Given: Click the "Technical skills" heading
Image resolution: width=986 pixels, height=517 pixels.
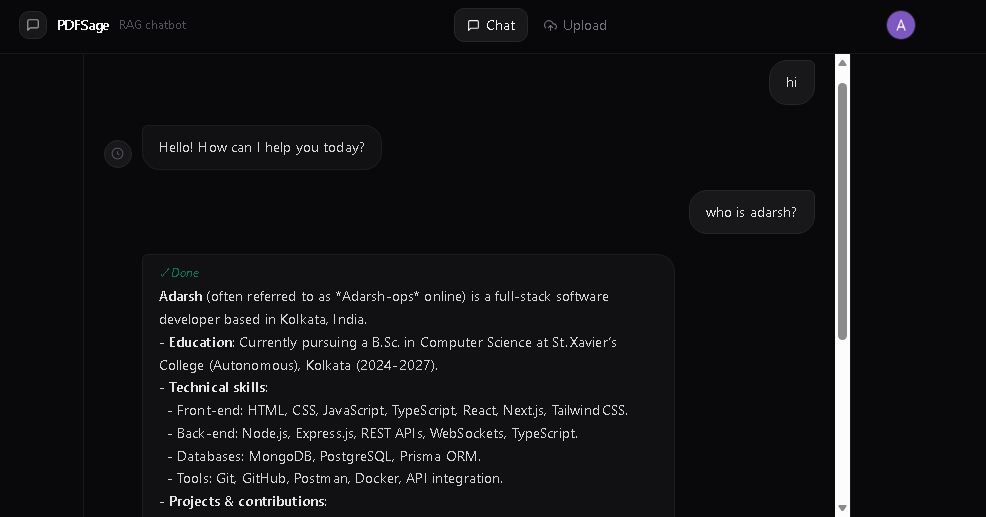Looking at the screenshot, I should coord(217,387).
